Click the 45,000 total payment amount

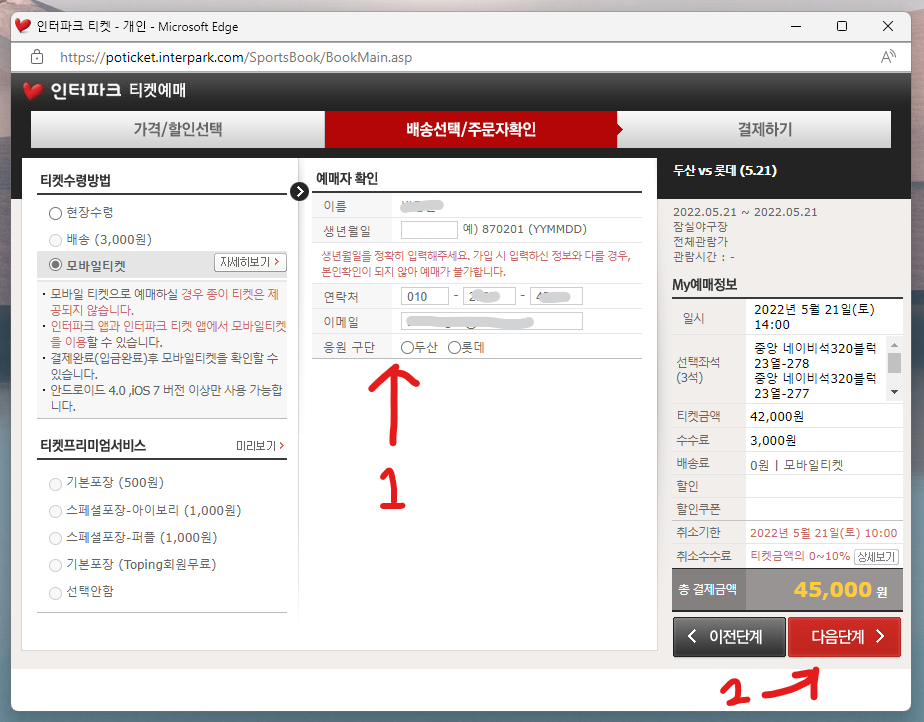[x=833, y=589]
